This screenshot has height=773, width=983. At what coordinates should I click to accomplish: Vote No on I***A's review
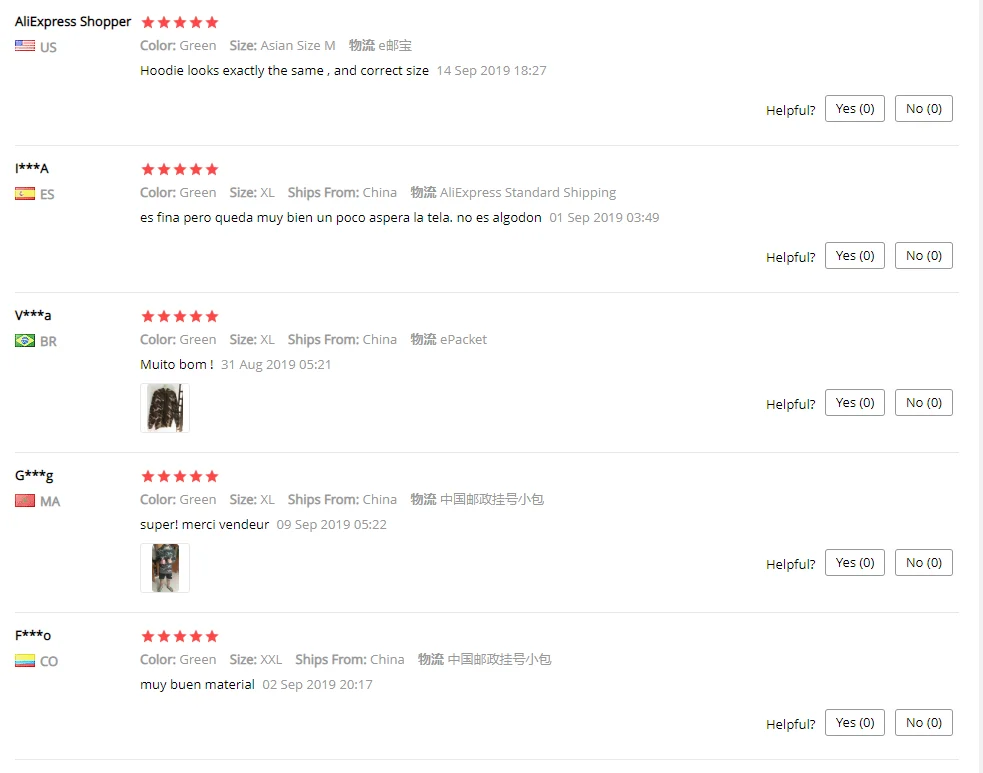(x=923, y=255)
